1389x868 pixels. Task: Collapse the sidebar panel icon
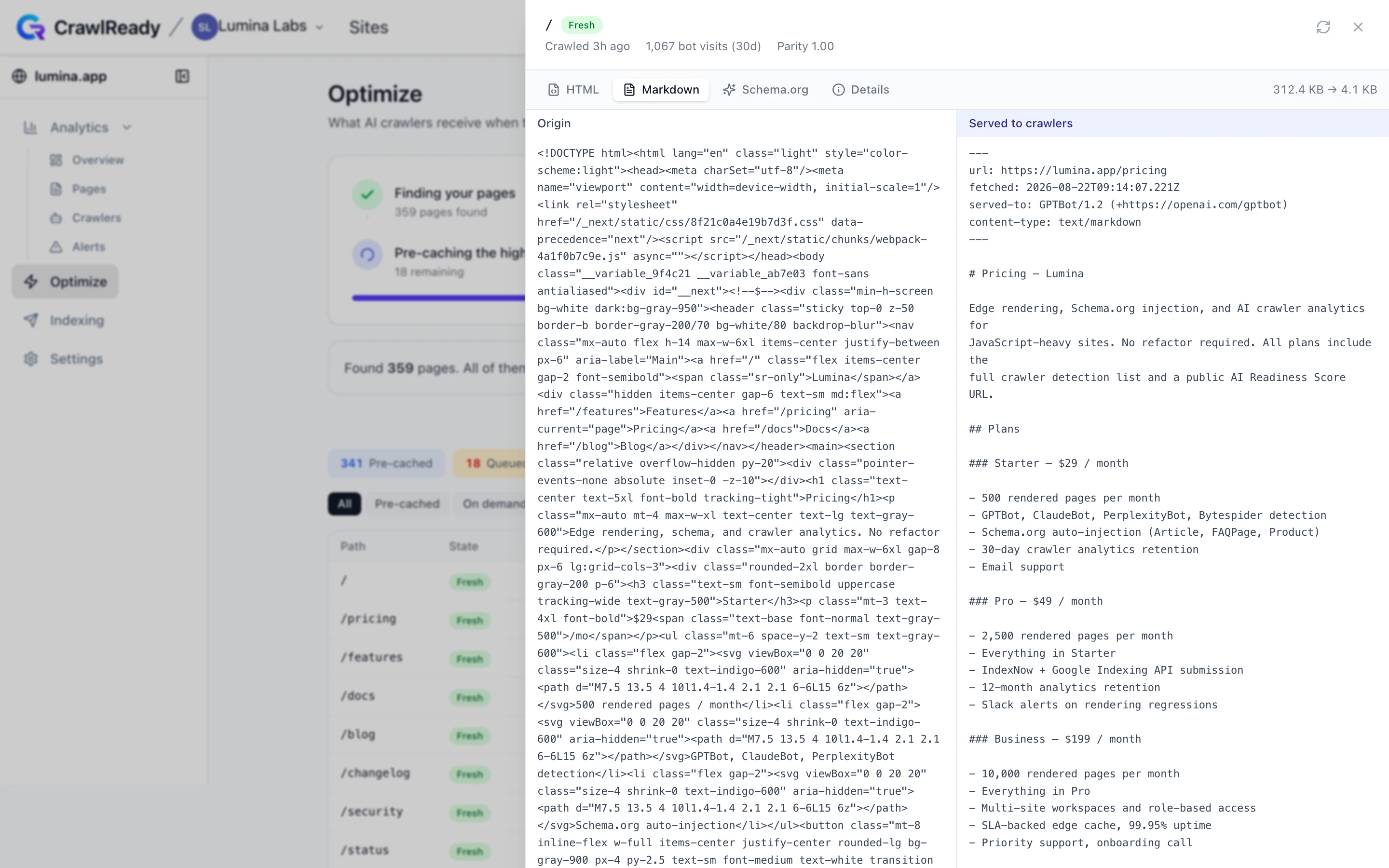tap(182, 76)
